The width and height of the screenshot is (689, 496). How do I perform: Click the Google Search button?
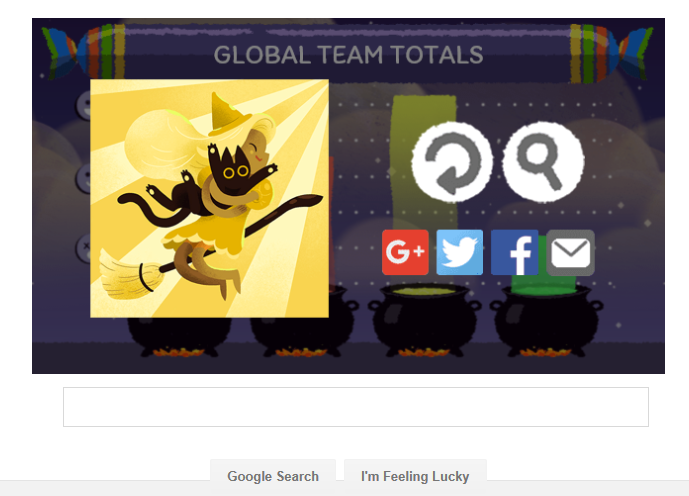click(x=273, y=476)
